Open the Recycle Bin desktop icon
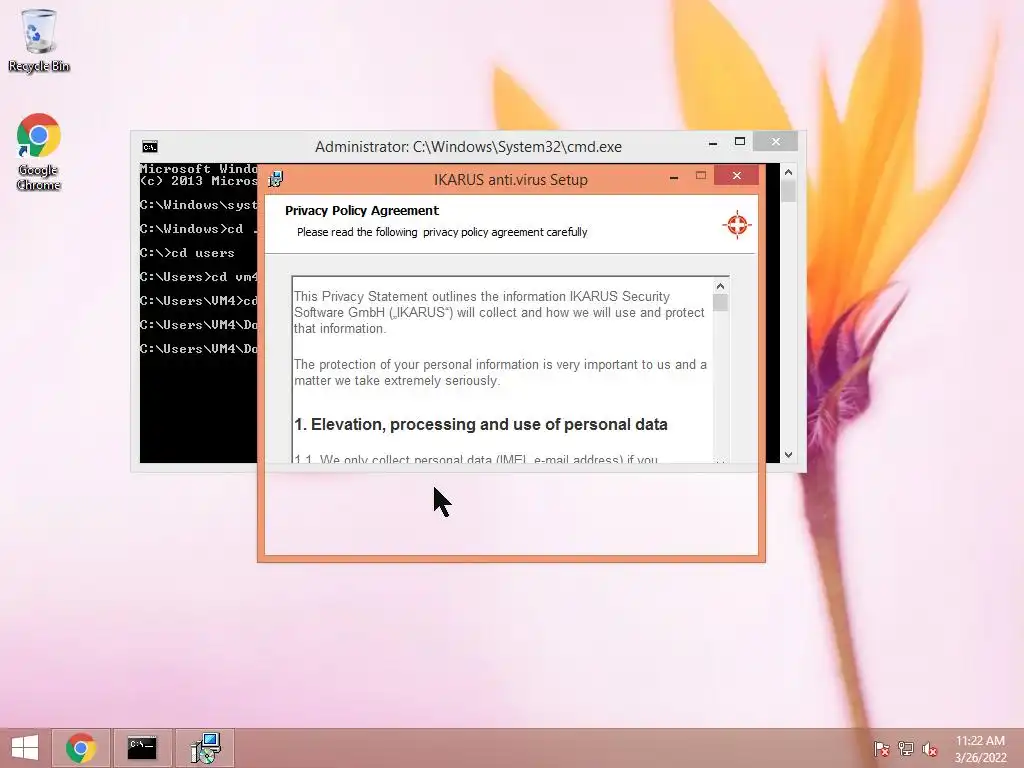This screenshot has width=1024, height=768. click(x=39, y=40)
